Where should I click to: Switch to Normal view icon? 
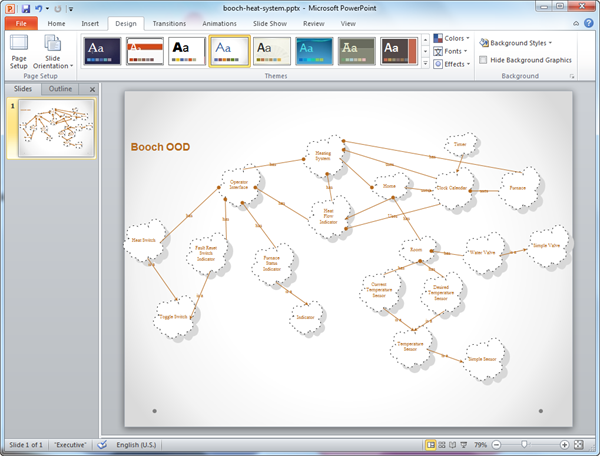[x=431, y=445]
